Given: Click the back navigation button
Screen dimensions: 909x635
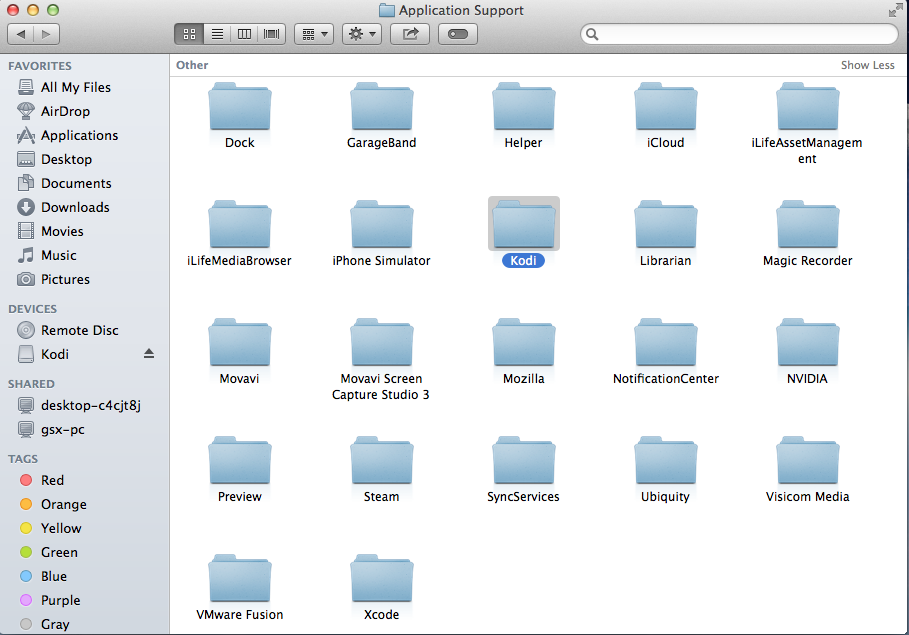Looking at the screenshot, I should coord(20,33).
